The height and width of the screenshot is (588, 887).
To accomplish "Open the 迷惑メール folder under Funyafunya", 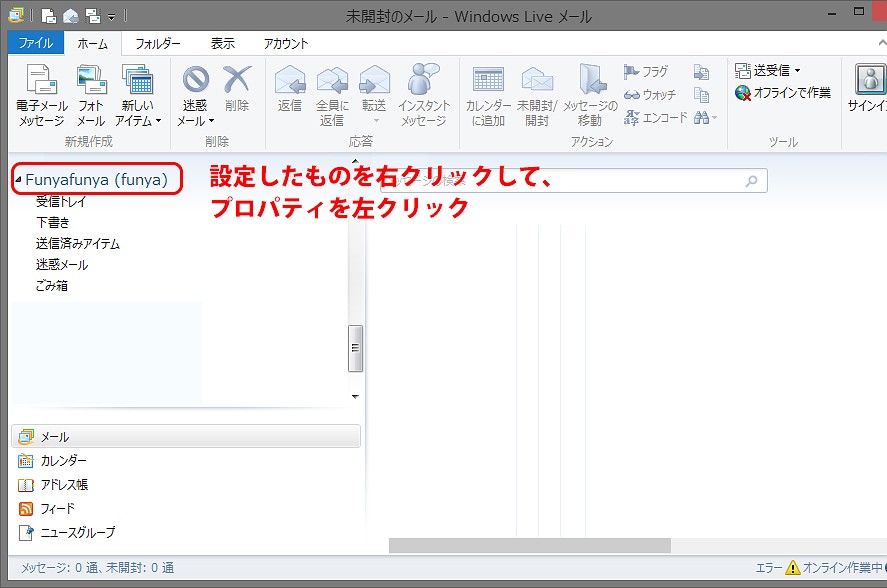I will [x=62, y=265].
